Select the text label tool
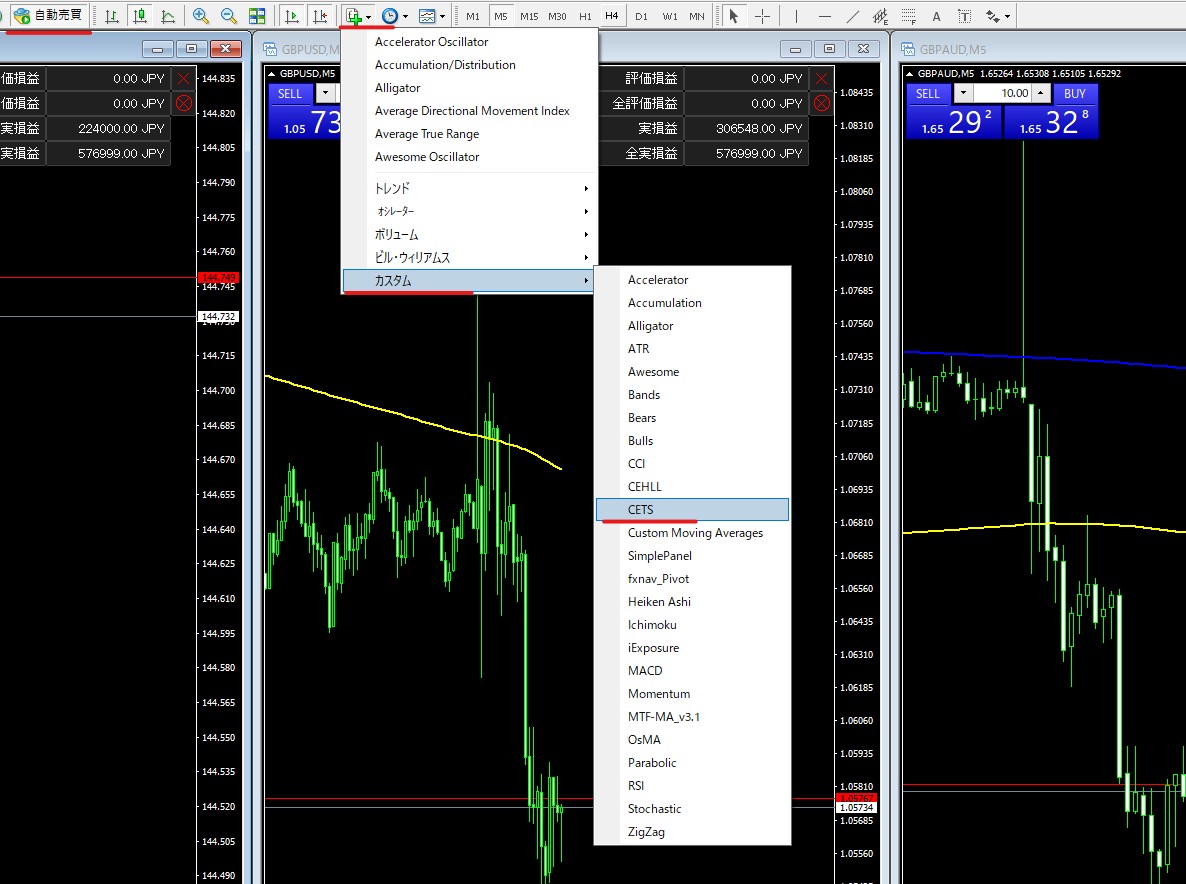Image resolution: width=1186 pixels, height=884 pixels. point(964,16)
